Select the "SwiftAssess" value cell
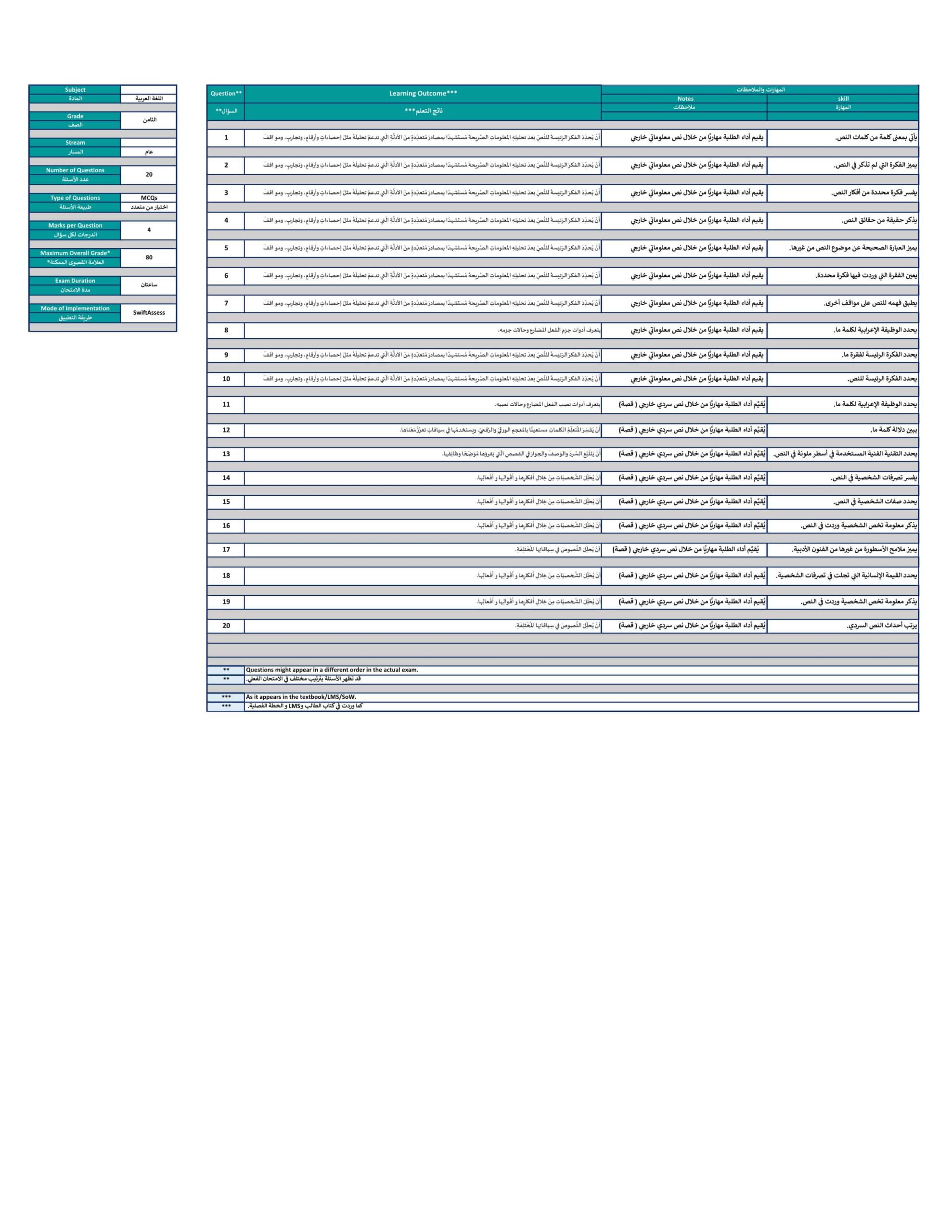952x1232 pixels. pyautogui.click(x=149, y=313)
